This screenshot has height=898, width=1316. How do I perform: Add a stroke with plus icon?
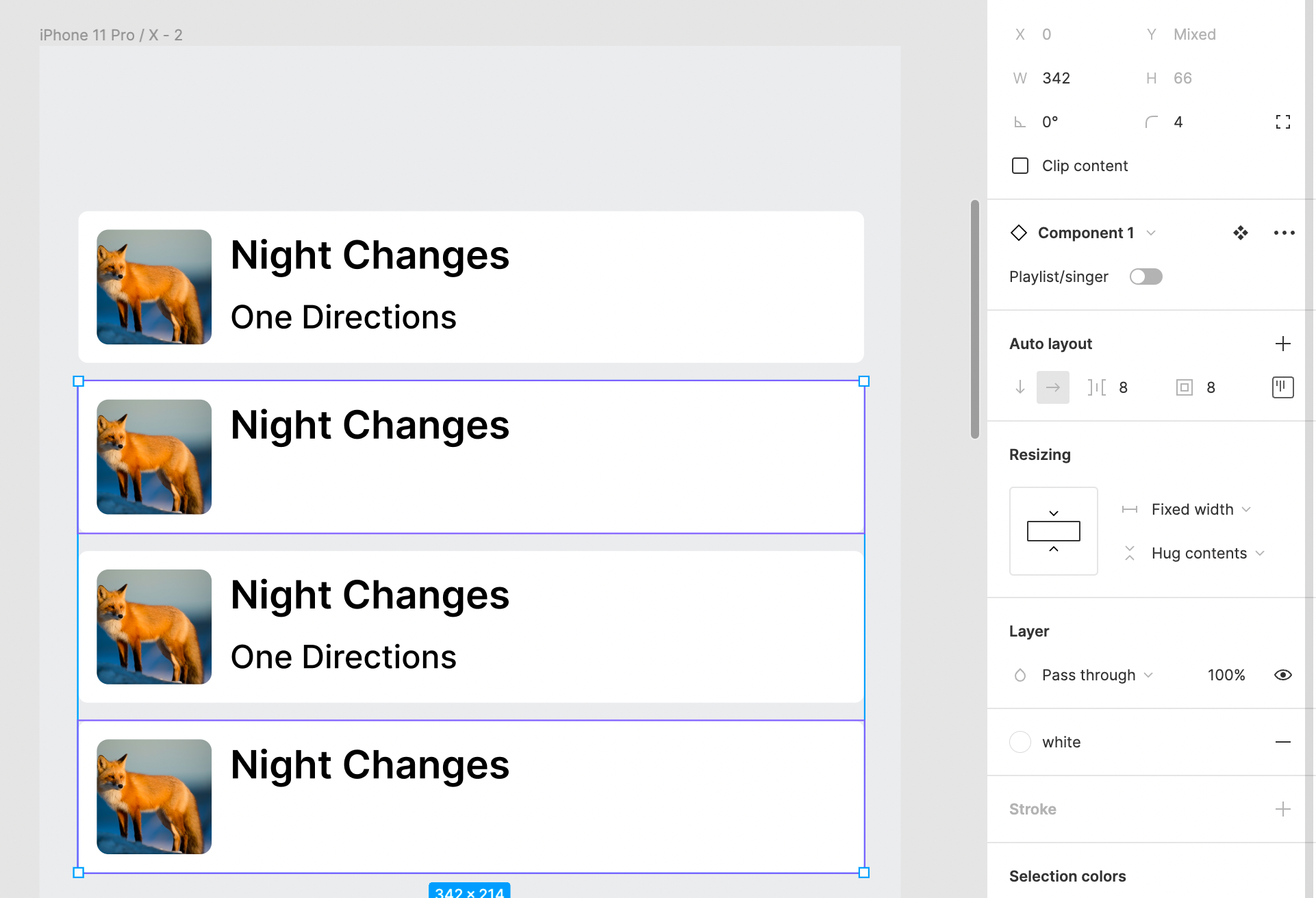[1282, 809]
